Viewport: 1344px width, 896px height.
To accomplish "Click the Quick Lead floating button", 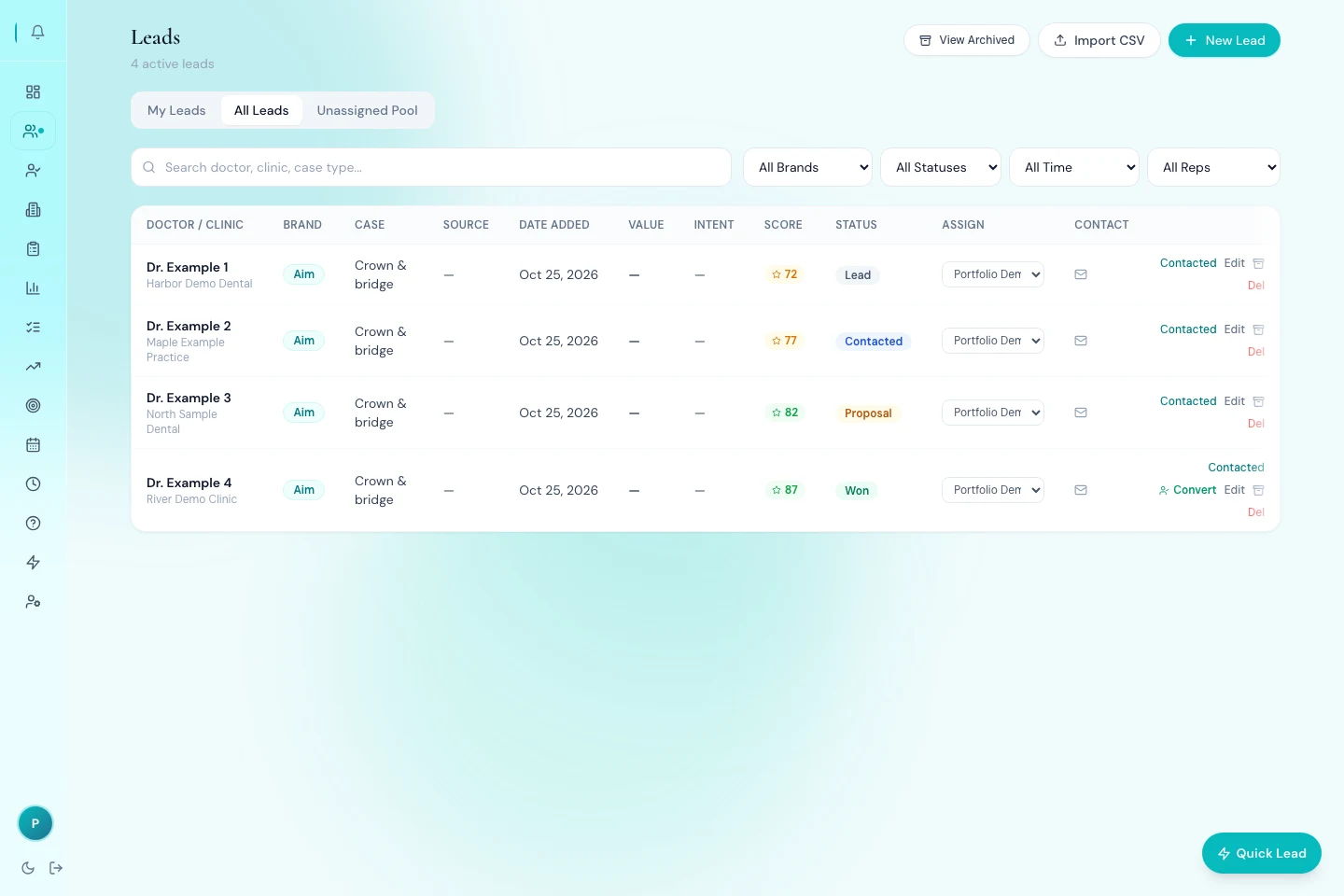I will [x=1262, y=853].
